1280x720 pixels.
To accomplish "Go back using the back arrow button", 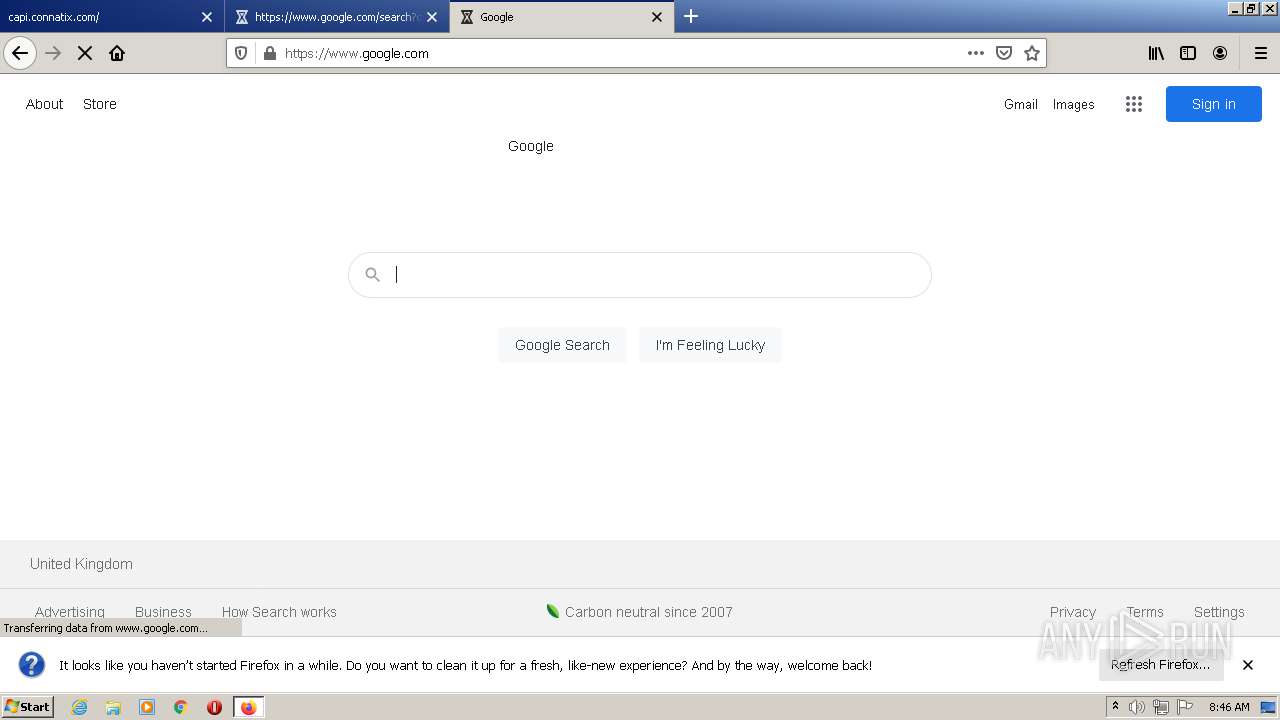I will coord(20,53).
